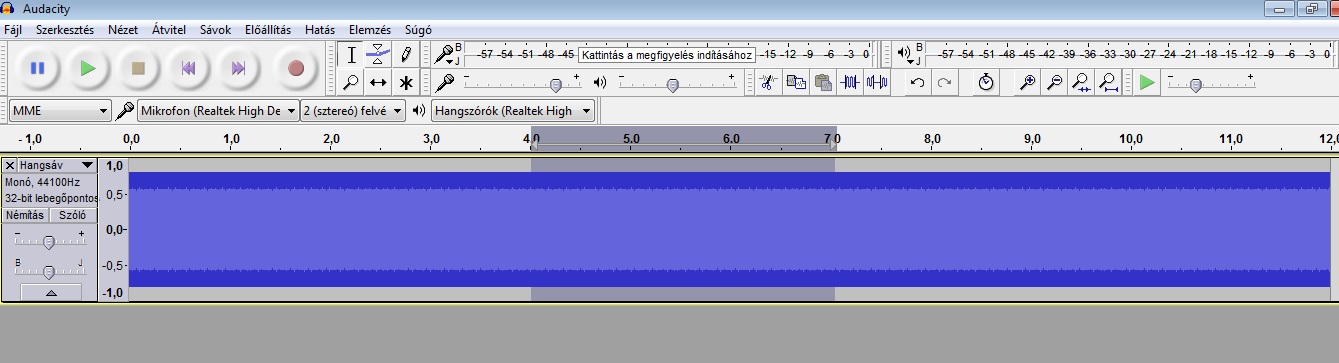Open the 2 (sztereó) channels dropdown

tap(353, 111)
